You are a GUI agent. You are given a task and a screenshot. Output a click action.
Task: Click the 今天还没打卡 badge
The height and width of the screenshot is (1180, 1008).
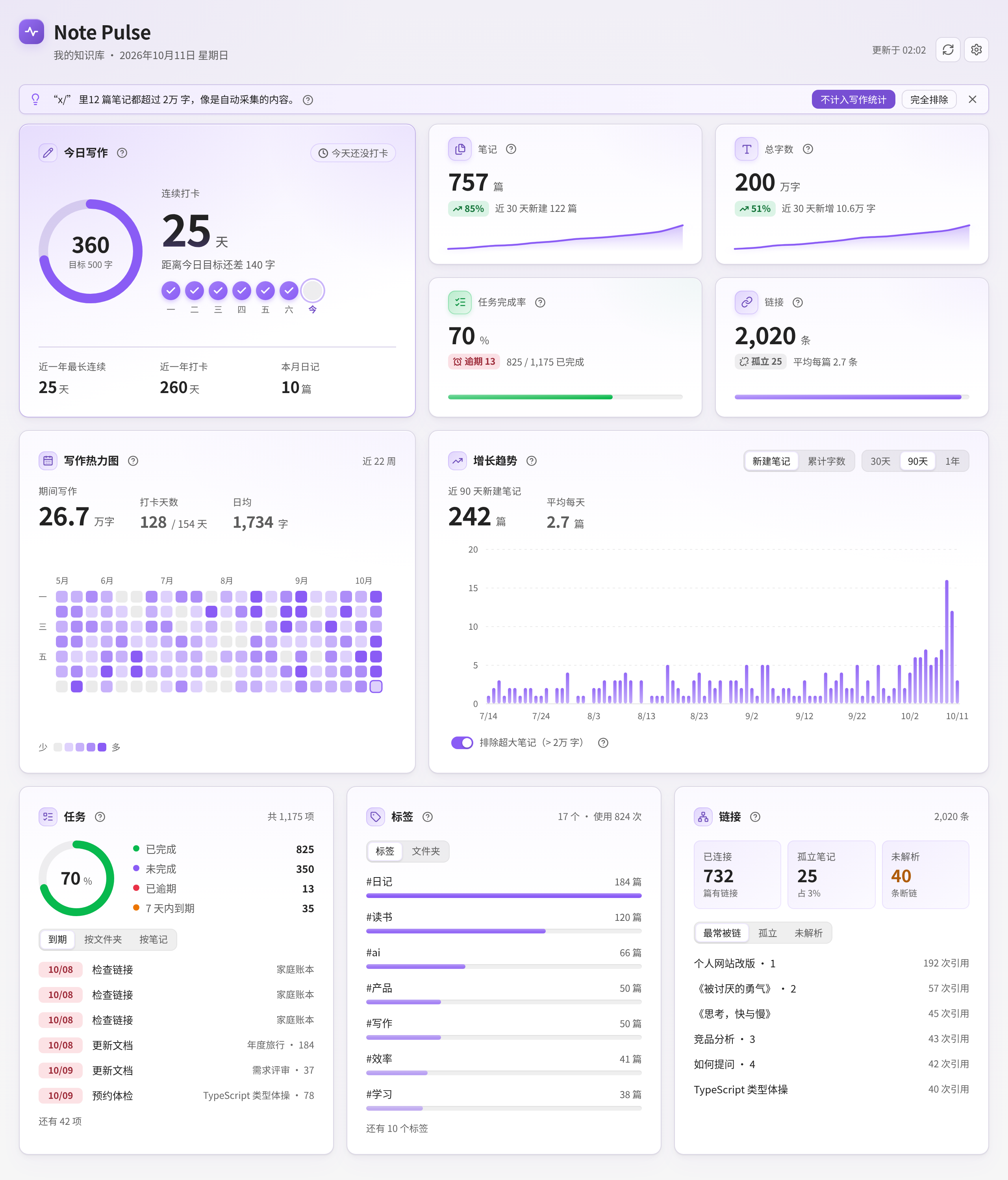(353, 153)
